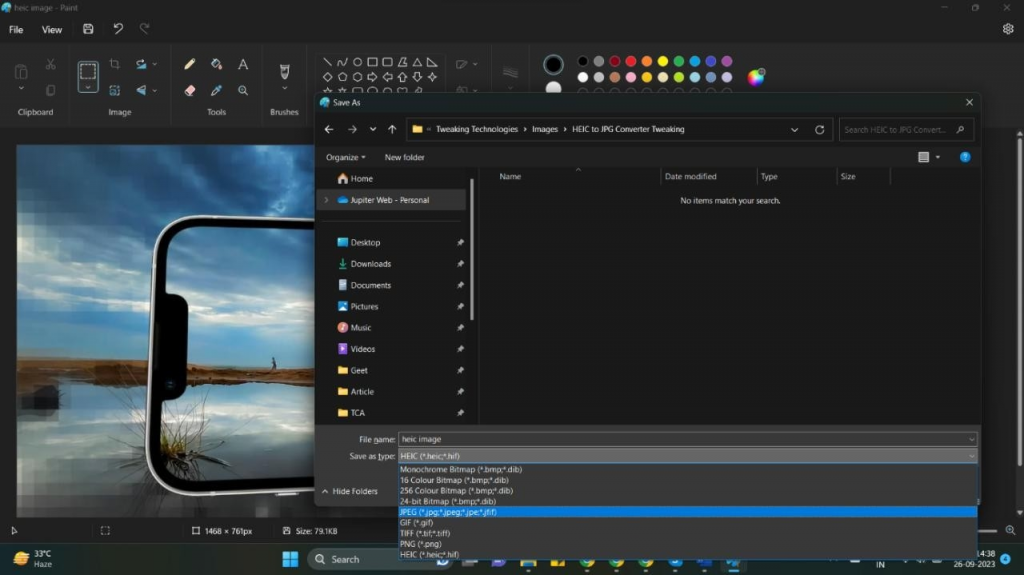1024x575 pixels.
Task: Select the Eraser tool
Action: [189, 90]
